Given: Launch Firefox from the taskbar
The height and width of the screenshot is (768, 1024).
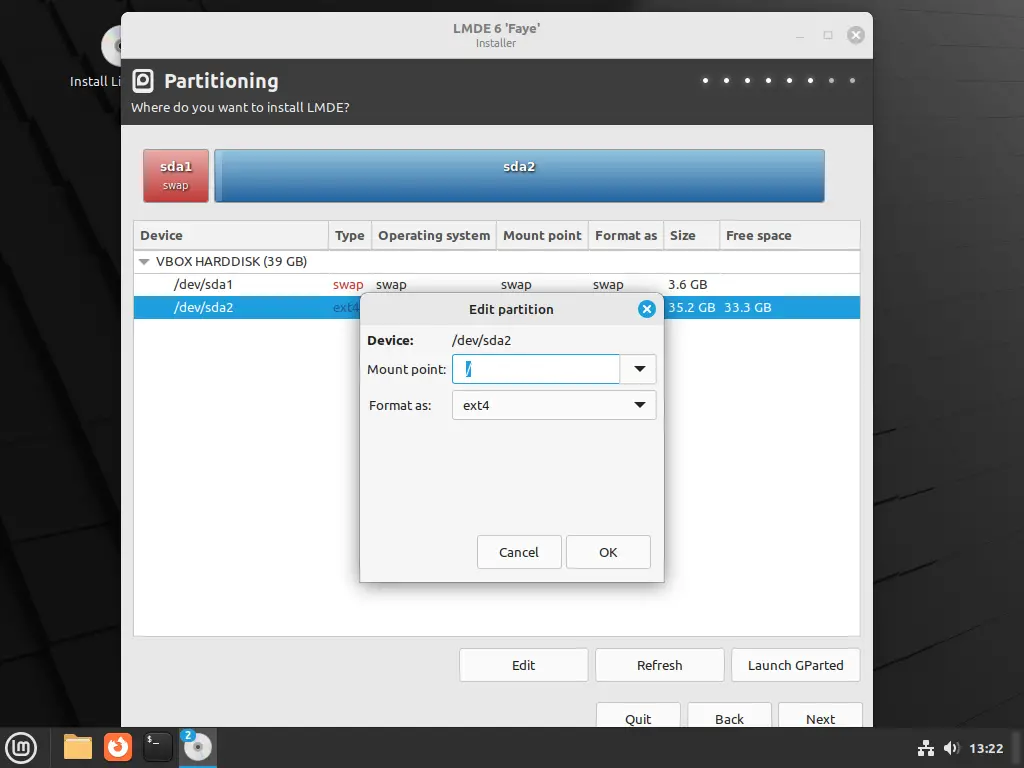Looking at the screenshot, I should tap(118, 747).
